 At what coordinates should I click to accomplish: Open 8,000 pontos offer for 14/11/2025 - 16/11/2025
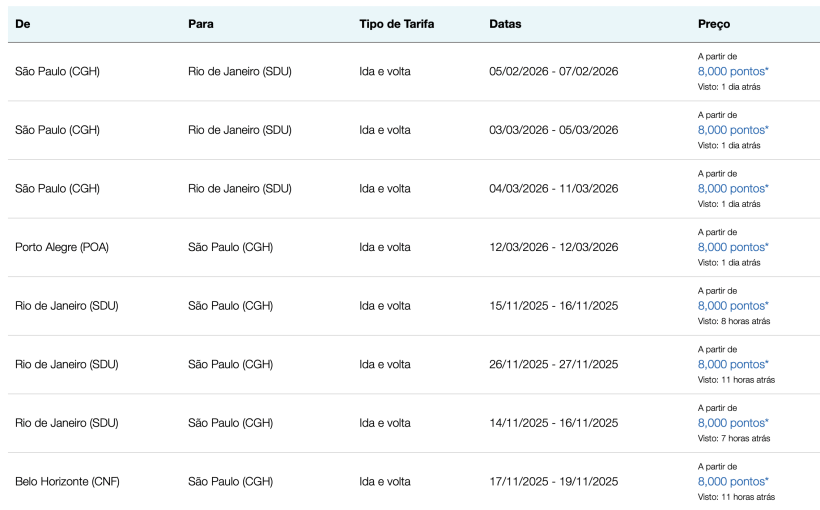tap(732, 423)
